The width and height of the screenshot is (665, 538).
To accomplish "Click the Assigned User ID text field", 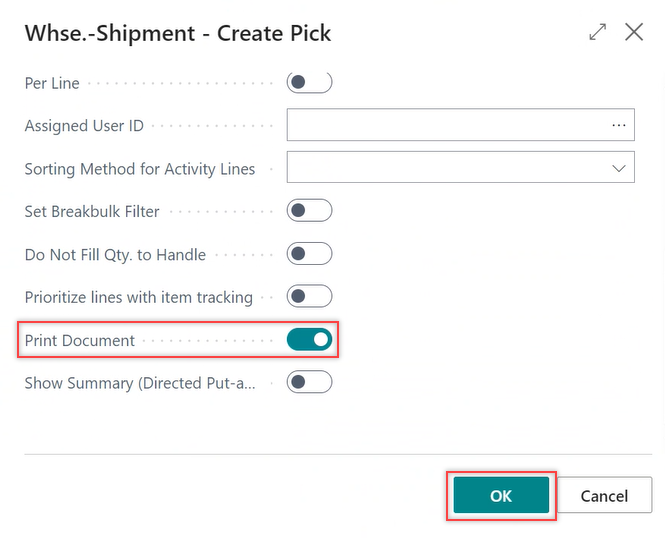I will [x=445, y=125].
